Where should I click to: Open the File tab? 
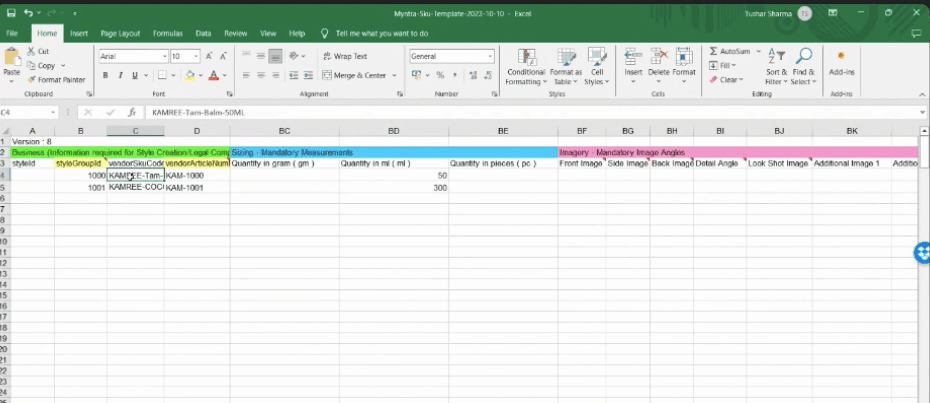click(12, 34)
